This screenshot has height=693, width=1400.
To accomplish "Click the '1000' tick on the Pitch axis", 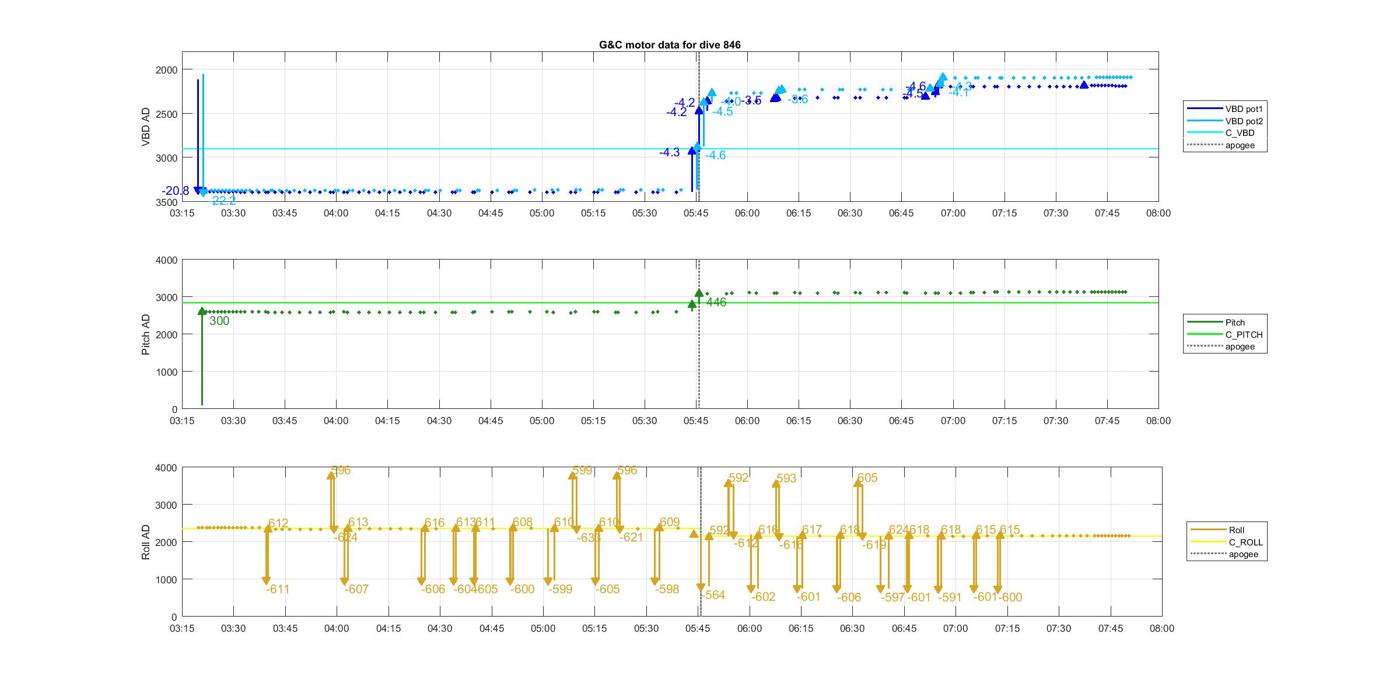I will coord(166,372).
